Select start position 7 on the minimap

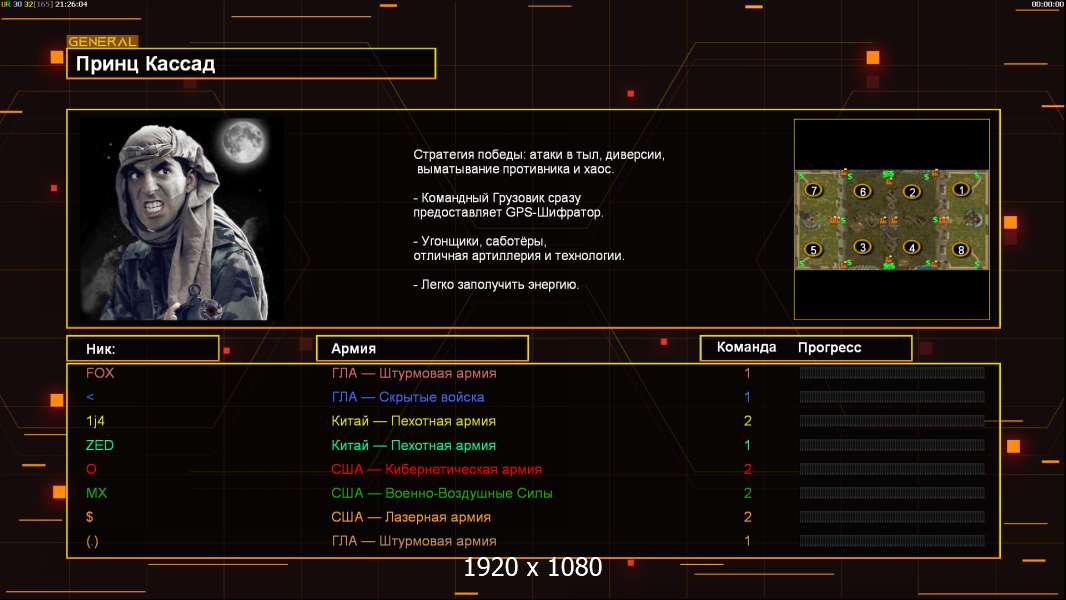[813, 190]
